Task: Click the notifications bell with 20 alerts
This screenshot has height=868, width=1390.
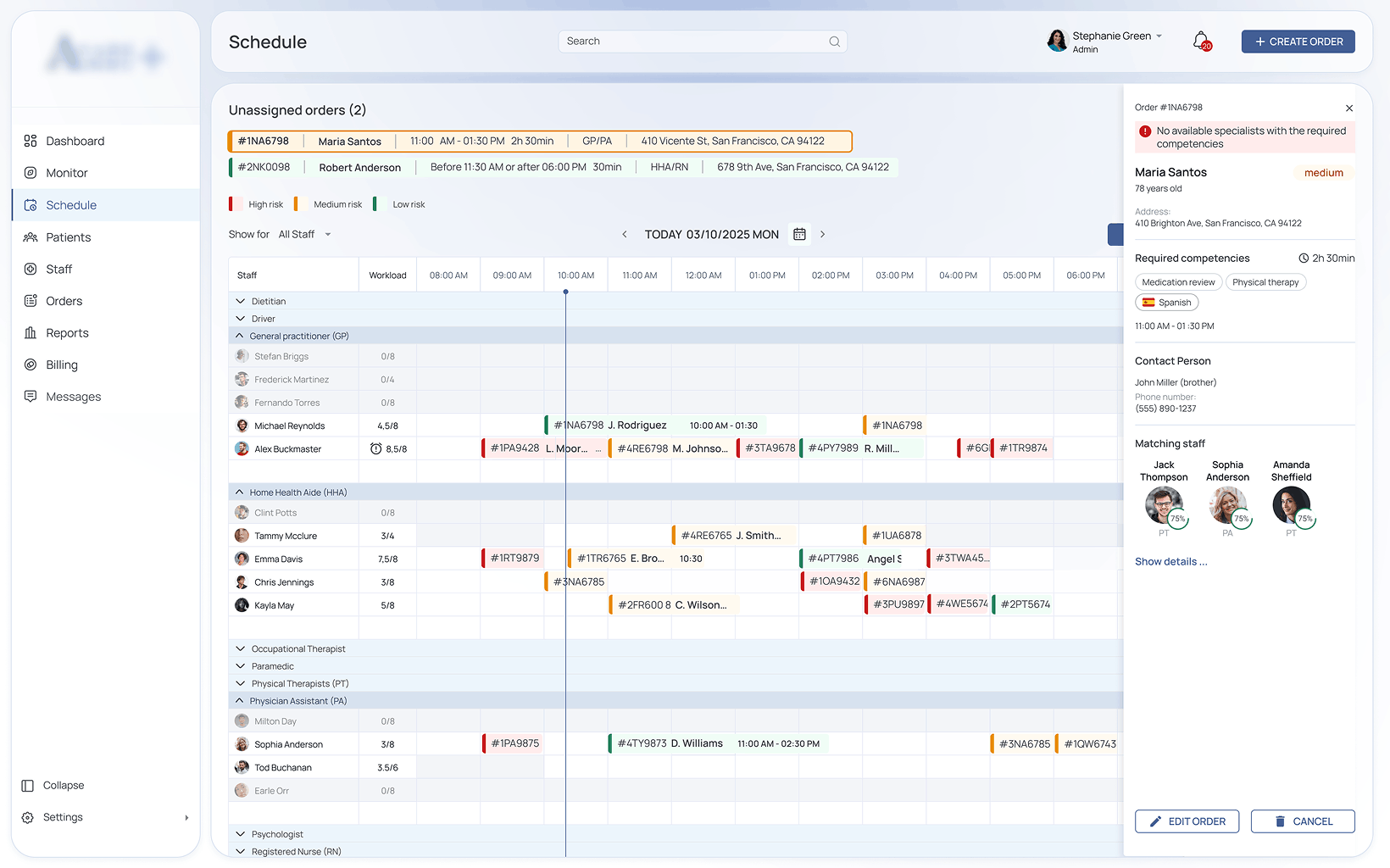Action: click(x=1201, y=41)
